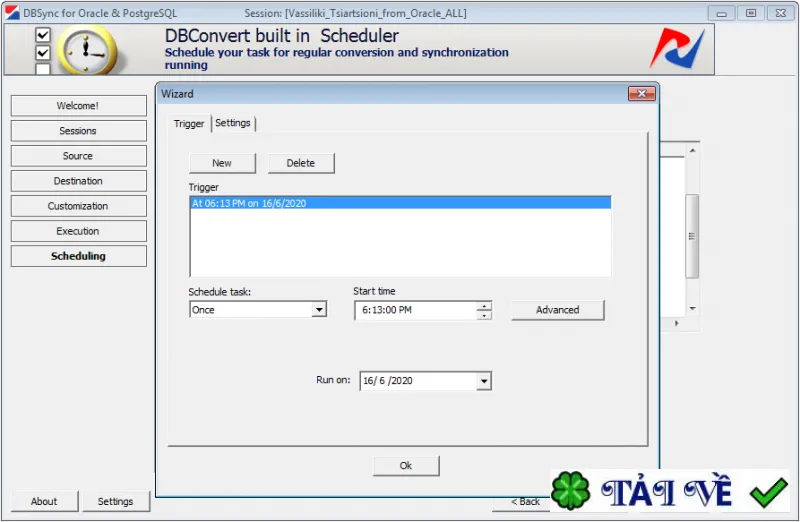Click the Advanced button

point(558,310)
